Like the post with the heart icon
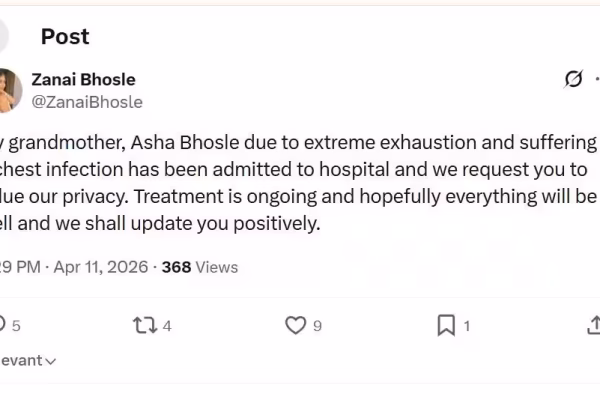Image resolution: width=600 pixels, height=400 pixels. point(295,325)
